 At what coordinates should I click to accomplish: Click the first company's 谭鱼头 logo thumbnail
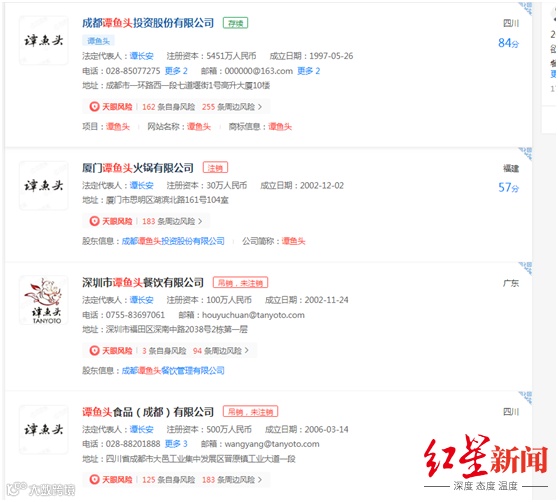coord(43,40)
